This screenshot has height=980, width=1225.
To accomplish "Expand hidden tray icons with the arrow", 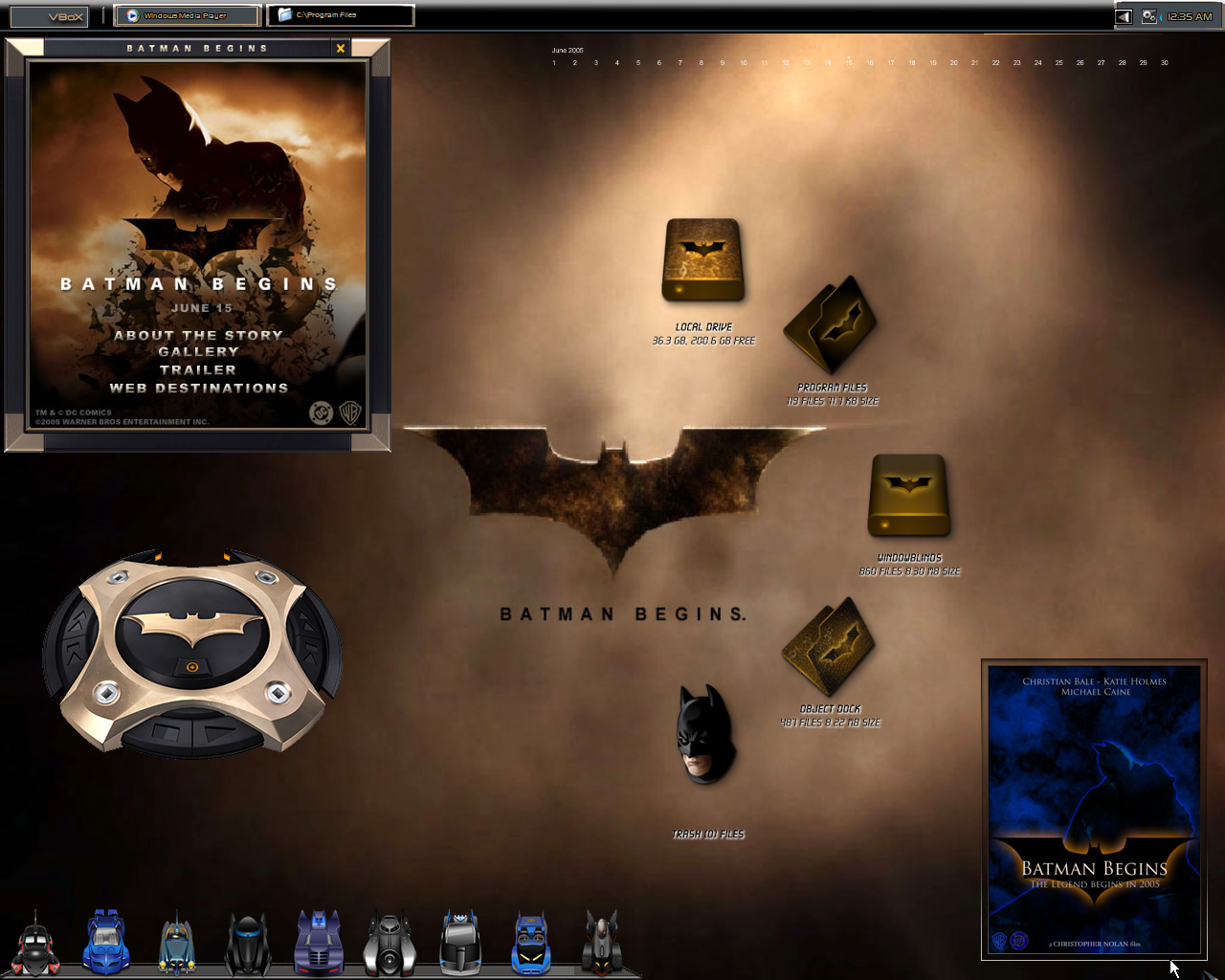I will coord(1125,16).
